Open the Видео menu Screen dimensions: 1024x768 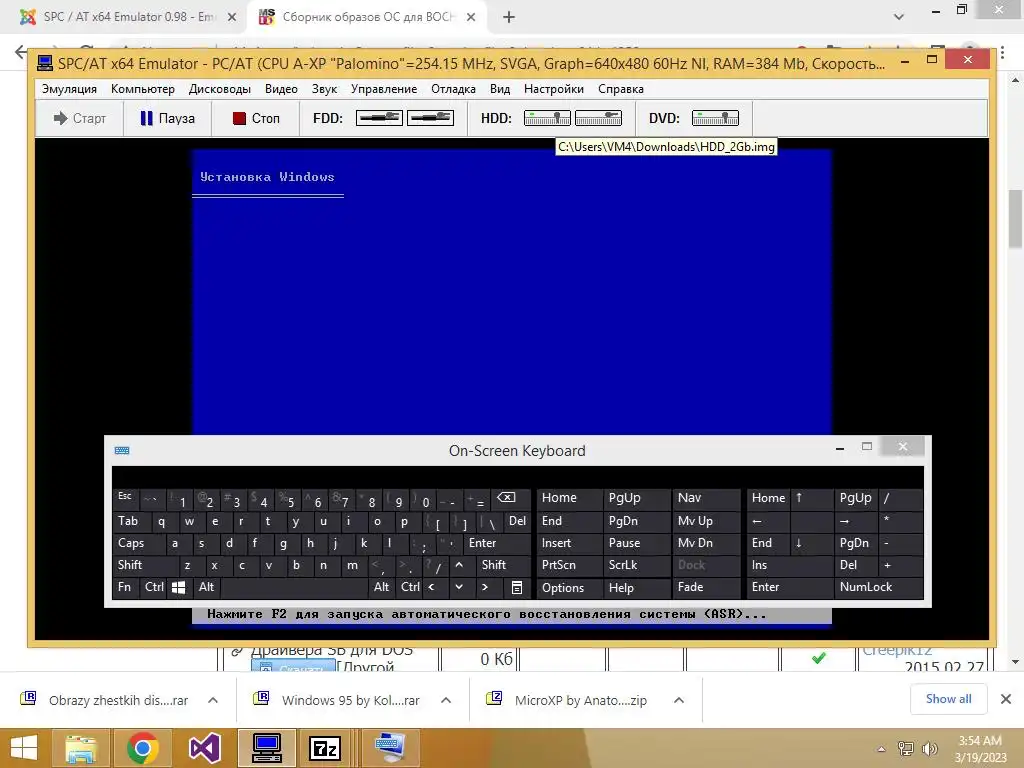(281, 89)
